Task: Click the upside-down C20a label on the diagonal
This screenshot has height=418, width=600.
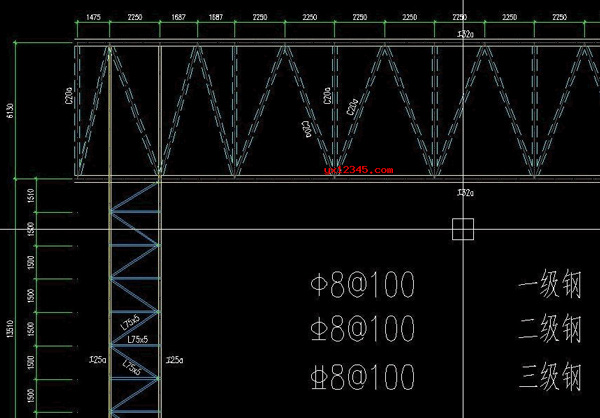Action: click(307, 129)
